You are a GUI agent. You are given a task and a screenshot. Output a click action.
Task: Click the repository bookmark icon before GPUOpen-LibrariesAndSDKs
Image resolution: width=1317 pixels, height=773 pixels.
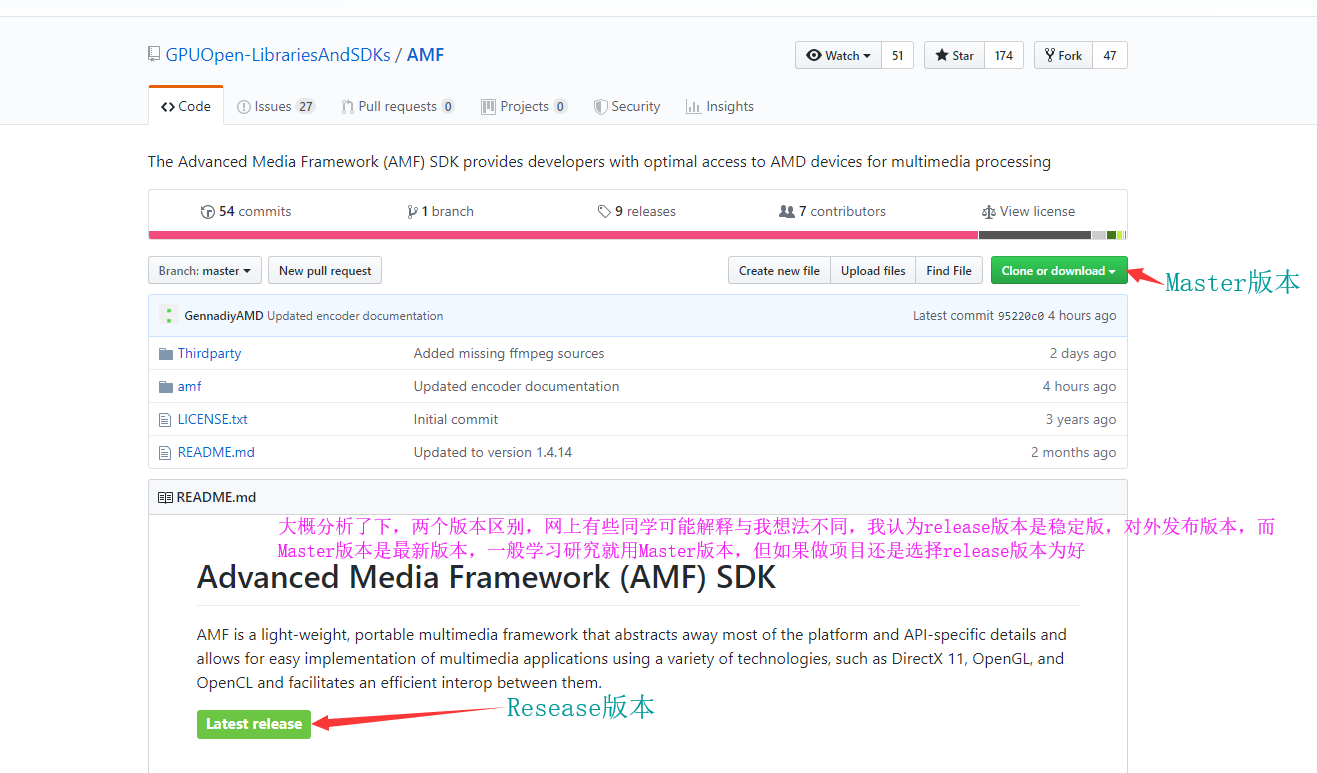click(x=152, y=54)
